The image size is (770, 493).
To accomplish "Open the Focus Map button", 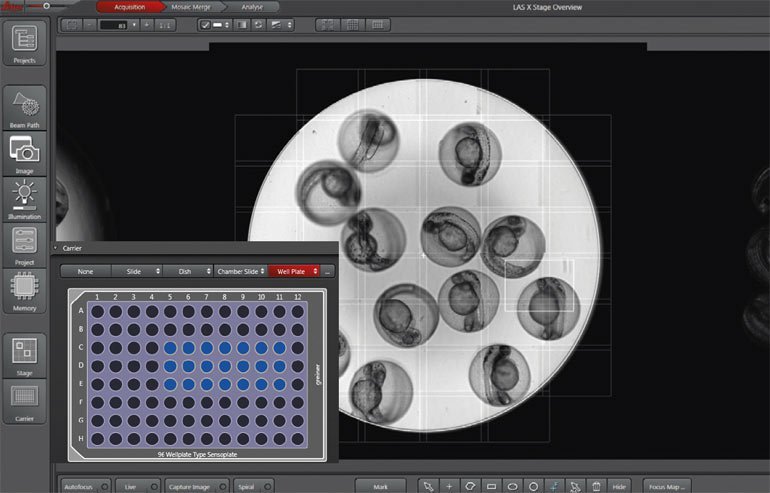I will (667, 486).
